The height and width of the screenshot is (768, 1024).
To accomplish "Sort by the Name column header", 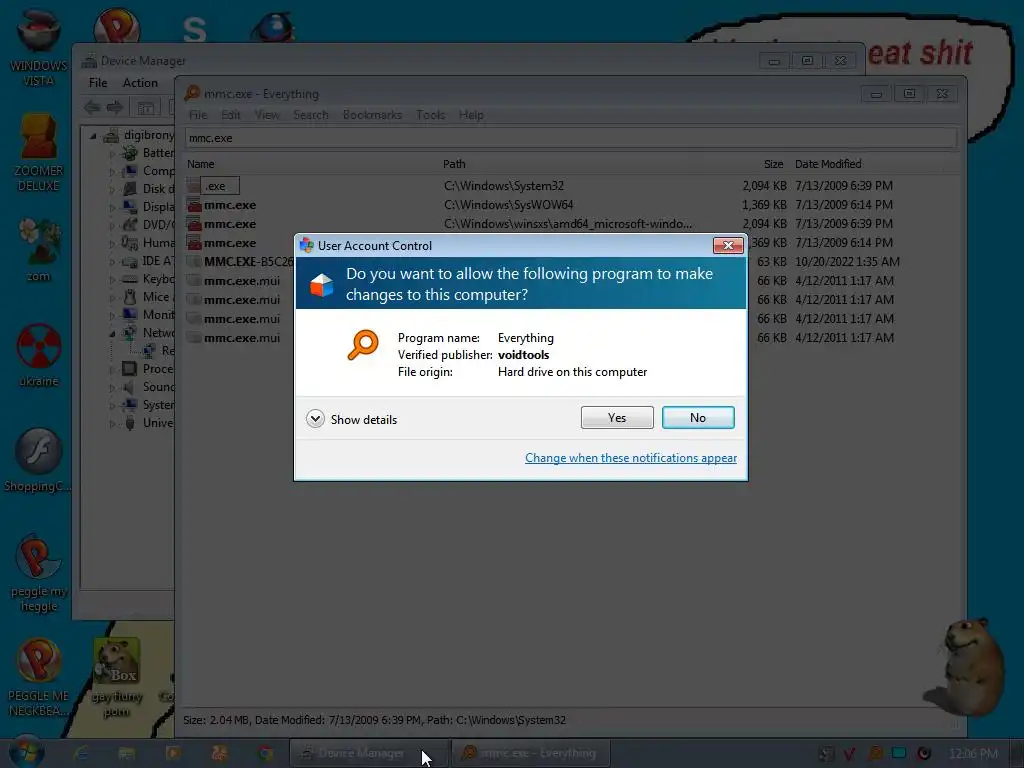I will (x=200, y=164).
